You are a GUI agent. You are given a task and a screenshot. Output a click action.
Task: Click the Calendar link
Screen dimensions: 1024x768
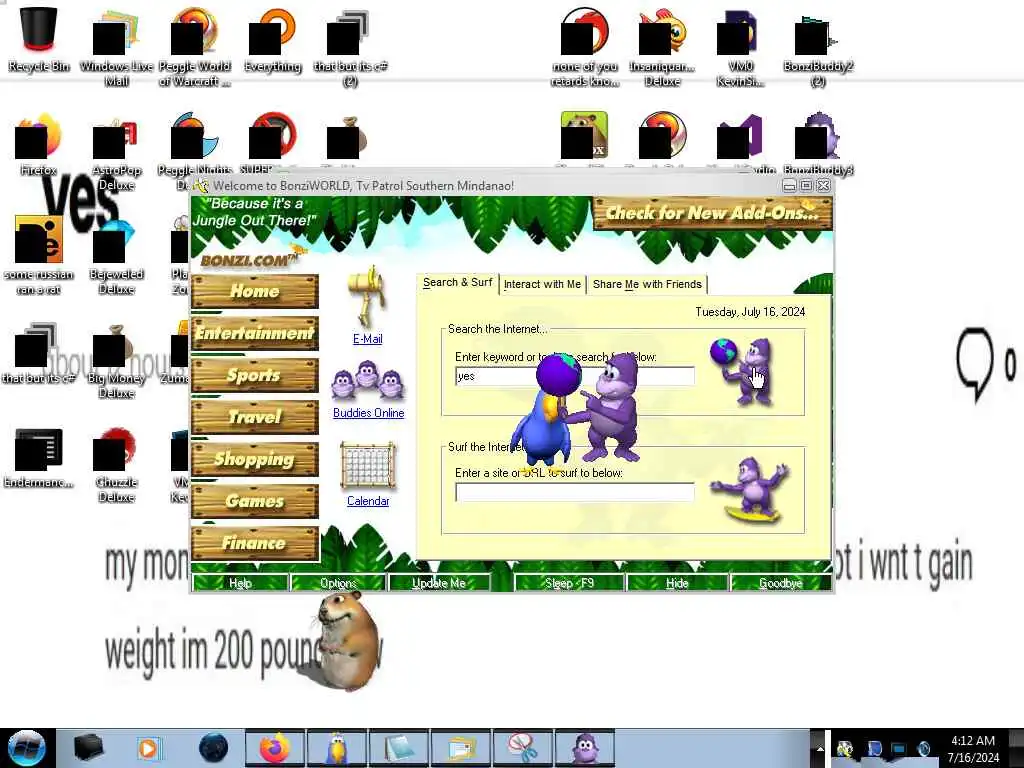(368, 501)
